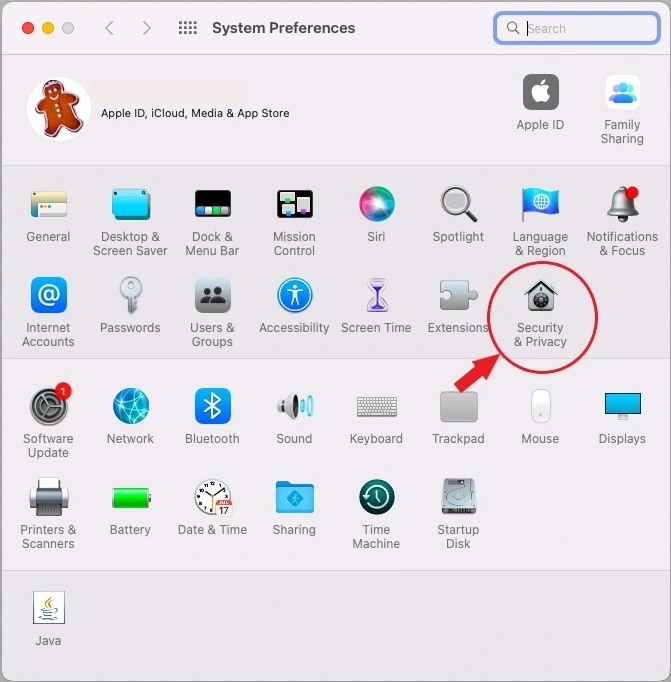Show all preferences via grid button

click(188, 28)
